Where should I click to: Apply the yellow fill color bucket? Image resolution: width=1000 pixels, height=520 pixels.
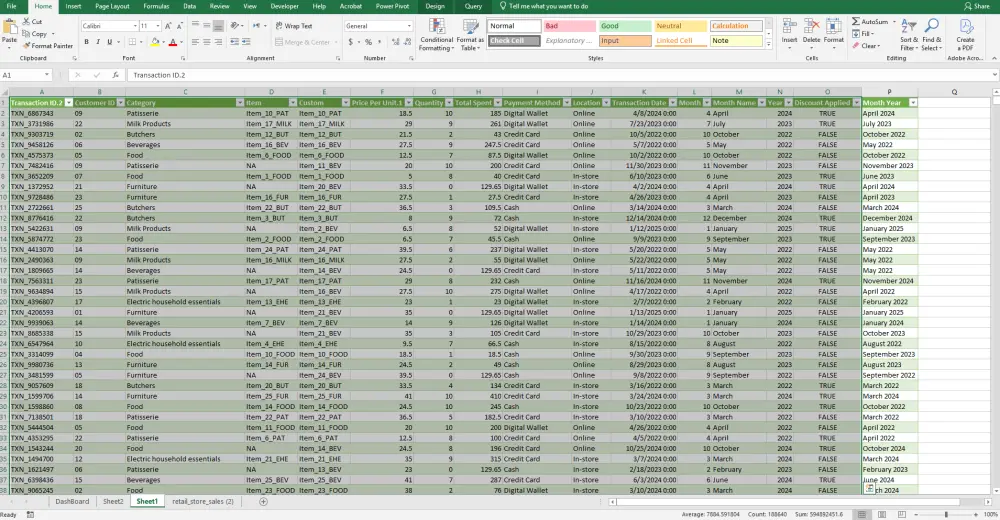click(154, 42)
